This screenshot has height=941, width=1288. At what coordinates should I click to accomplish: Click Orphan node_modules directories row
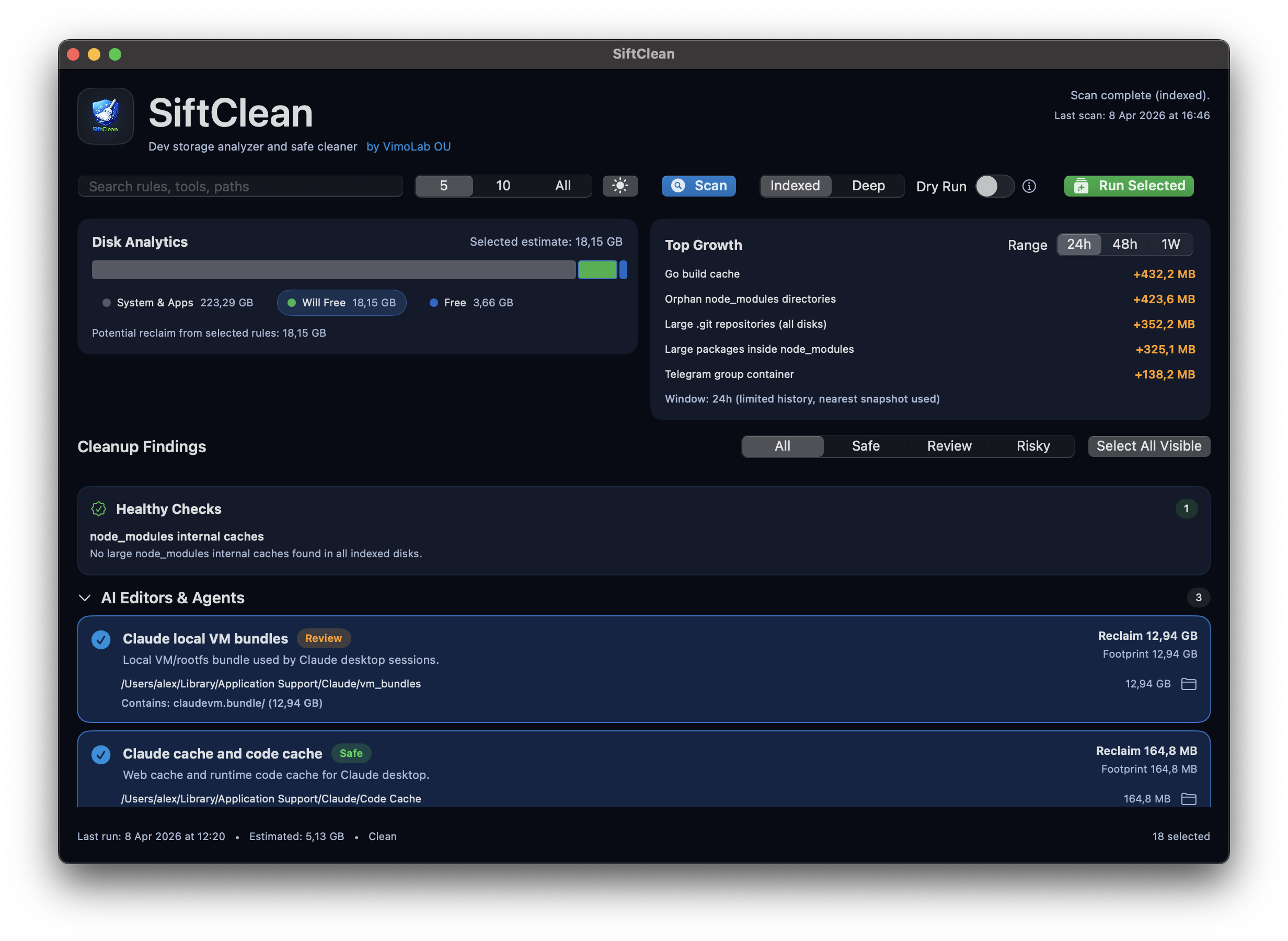[930, 299]
